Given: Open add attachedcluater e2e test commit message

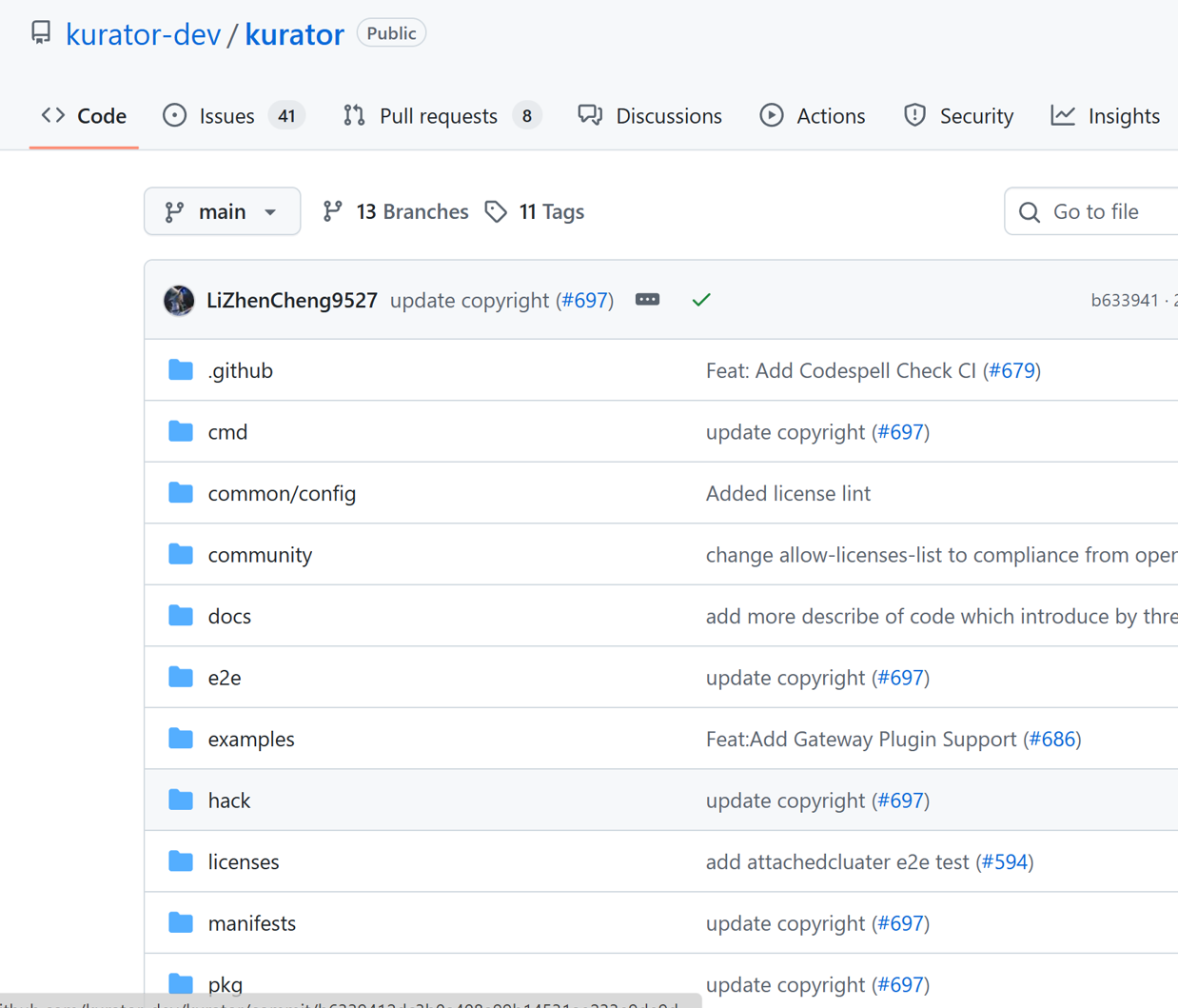Looking at the screenshot, I should tap(837, 861).
